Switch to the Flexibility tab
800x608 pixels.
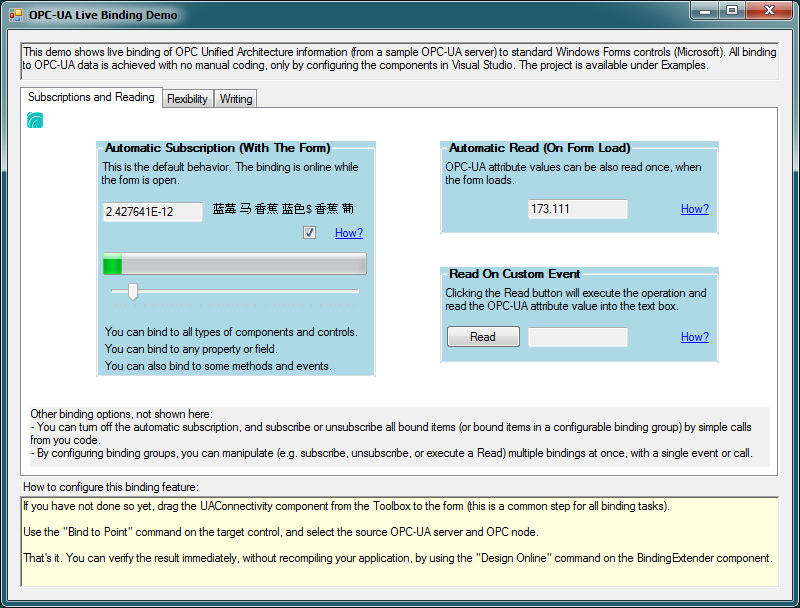point(187,98)
